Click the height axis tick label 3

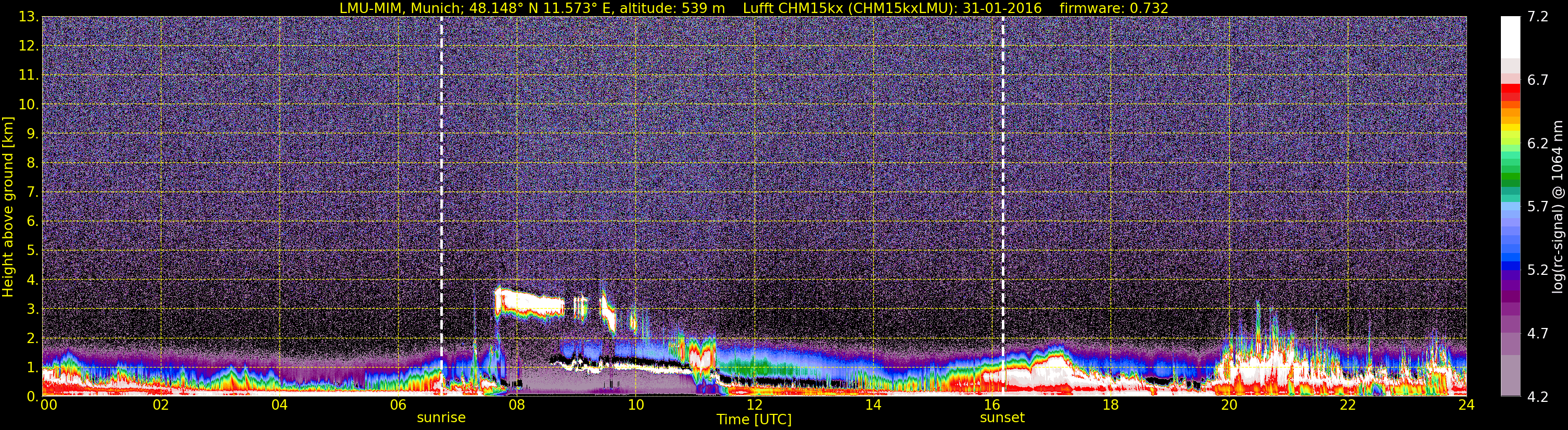pos(32,309)
